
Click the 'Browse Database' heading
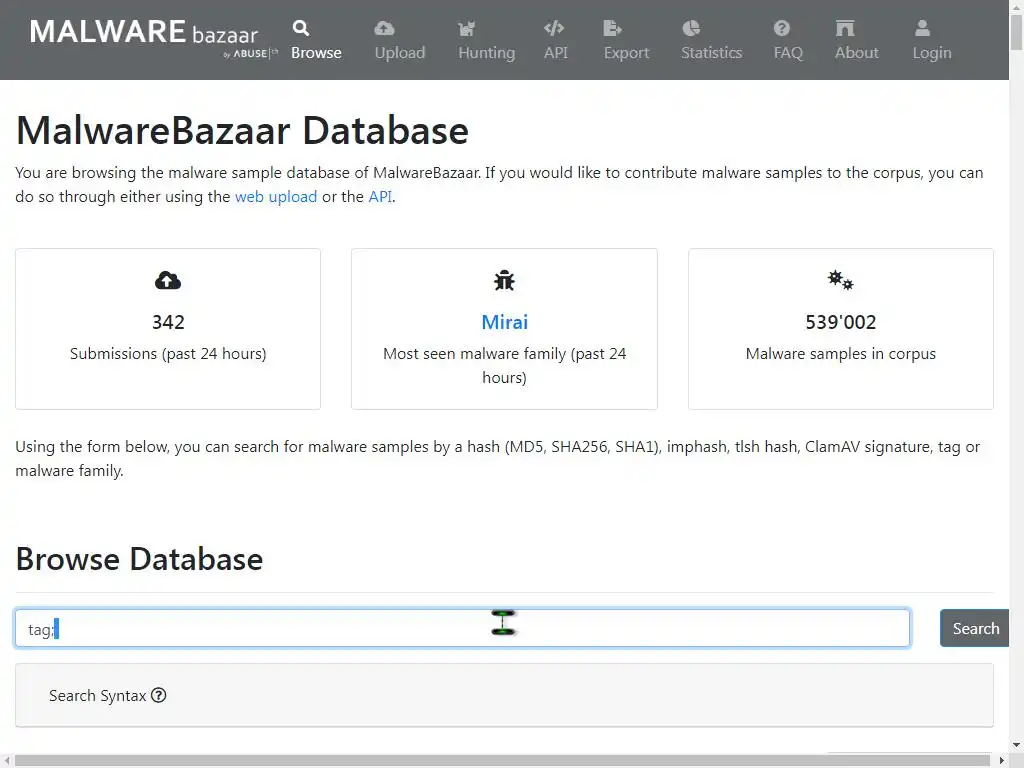coord(139,559)
